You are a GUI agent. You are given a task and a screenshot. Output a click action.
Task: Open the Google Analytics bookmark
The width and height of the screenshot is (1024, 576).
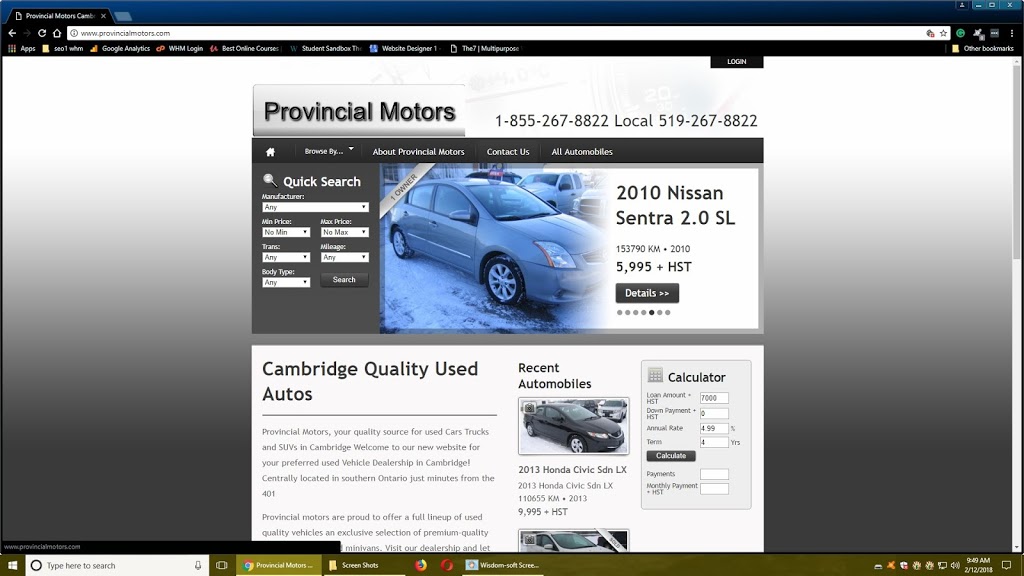[120, 48]
